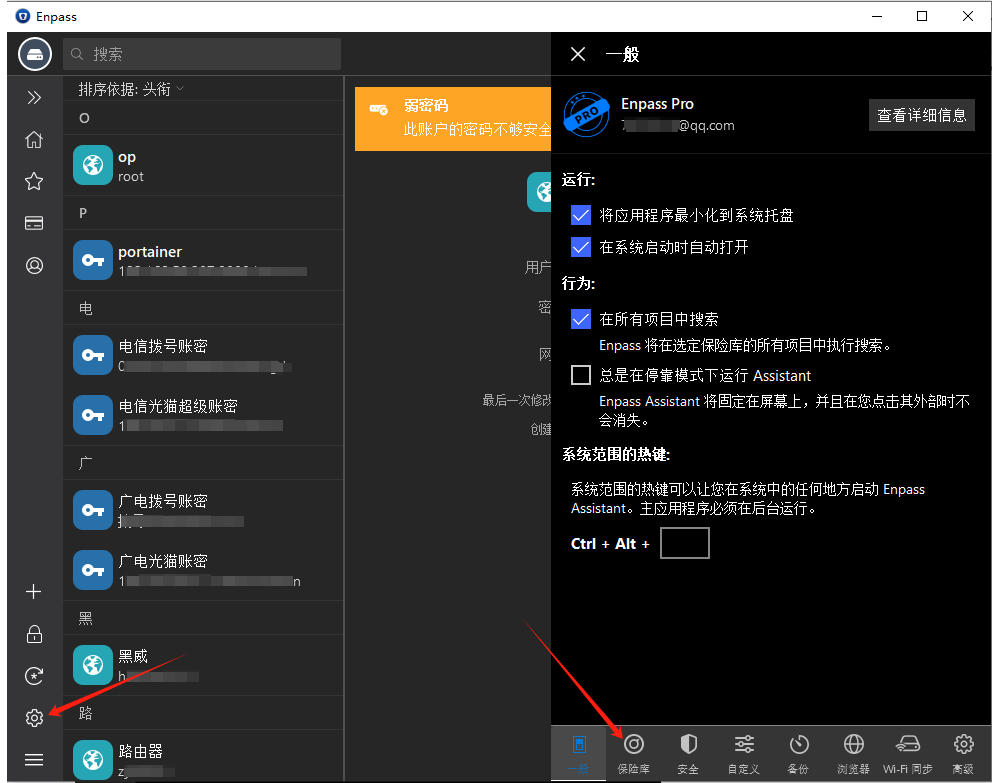Expand the sidebar with double-chevron icon
The image size is (992, 783).
34,97
